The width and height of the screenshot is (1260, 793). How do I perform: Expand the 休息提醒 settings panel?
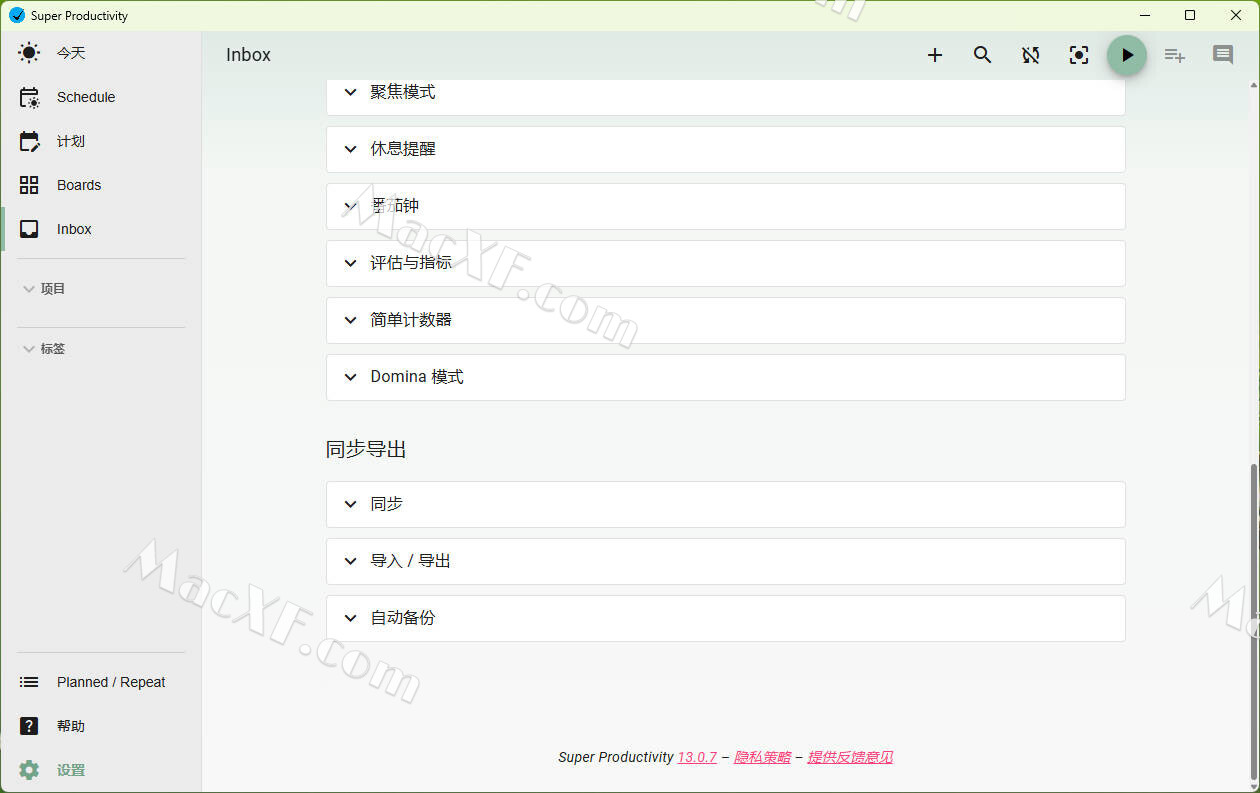726,149
